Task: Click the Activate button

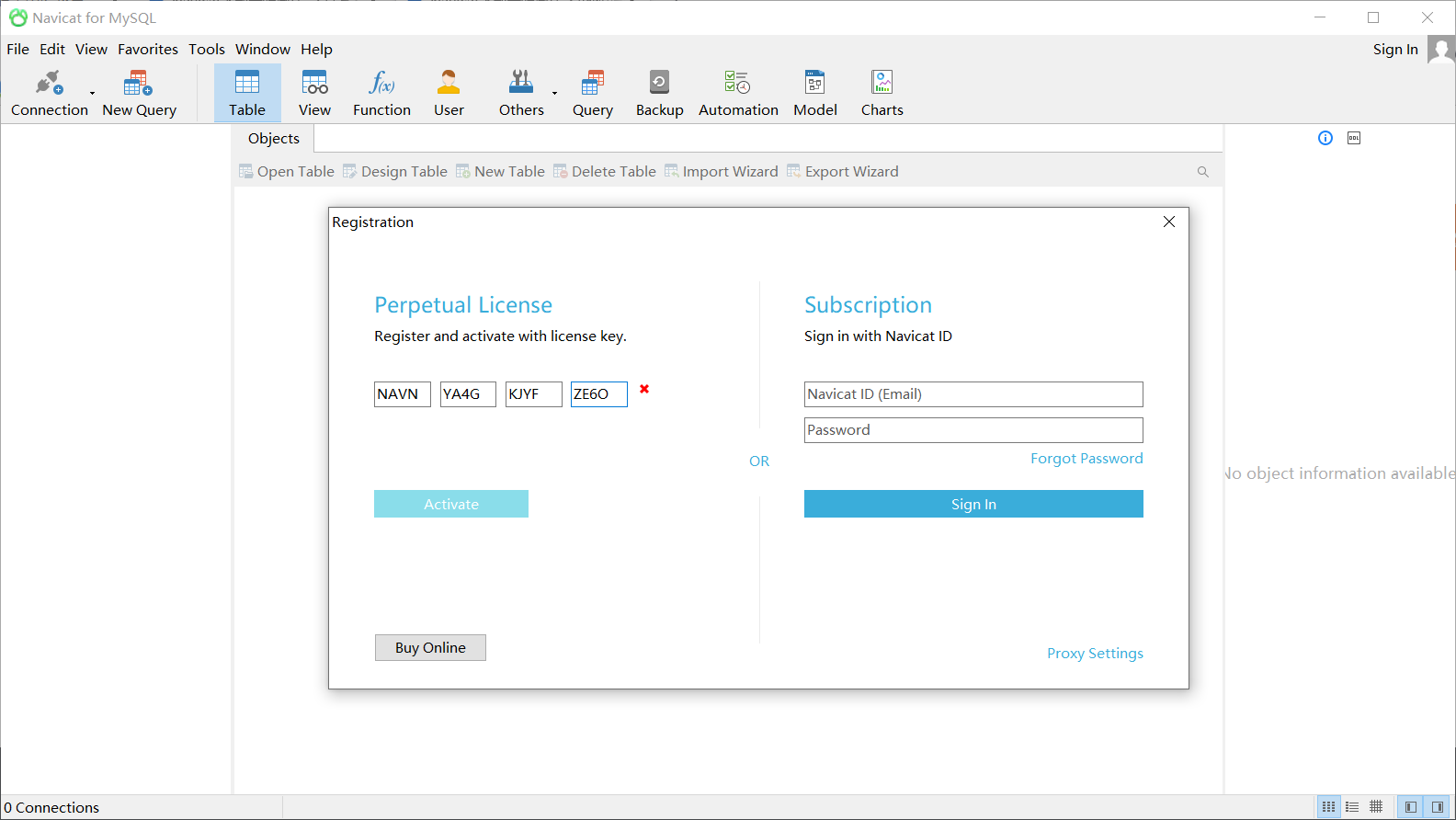Action: point(451,504)
